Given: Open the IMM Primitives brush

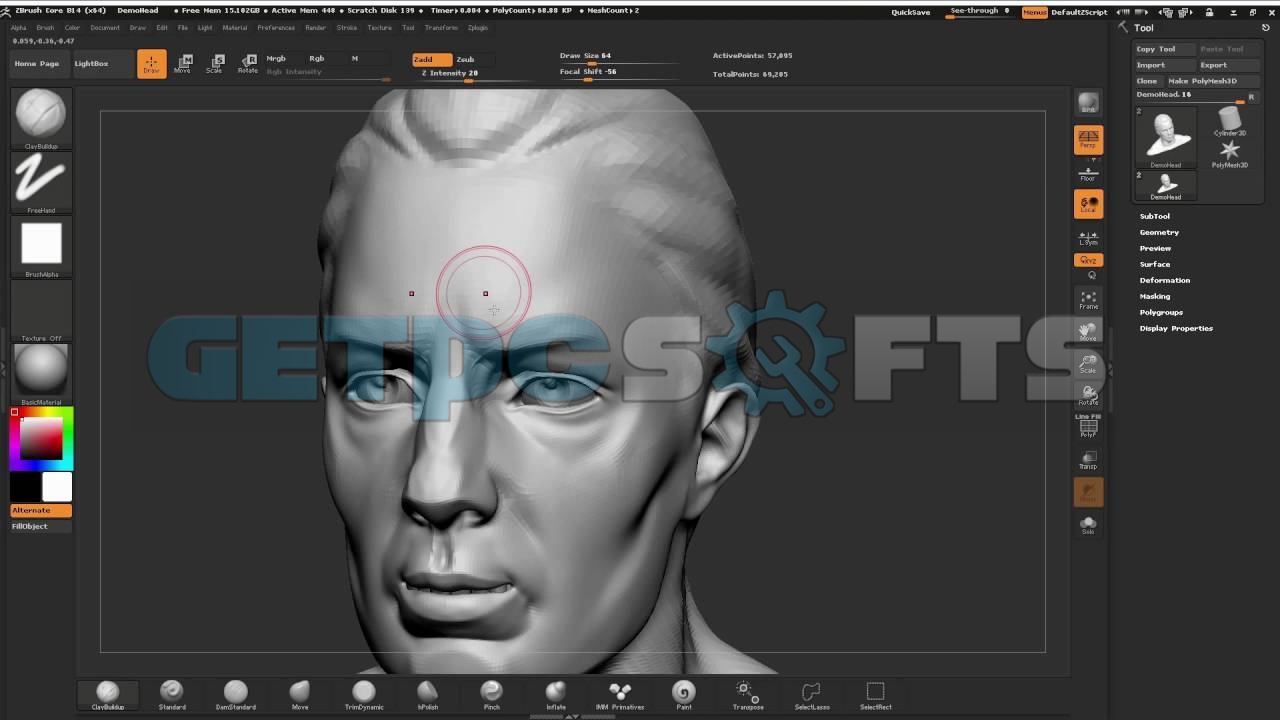Looking at the screenshot, I should coord(620,694).
